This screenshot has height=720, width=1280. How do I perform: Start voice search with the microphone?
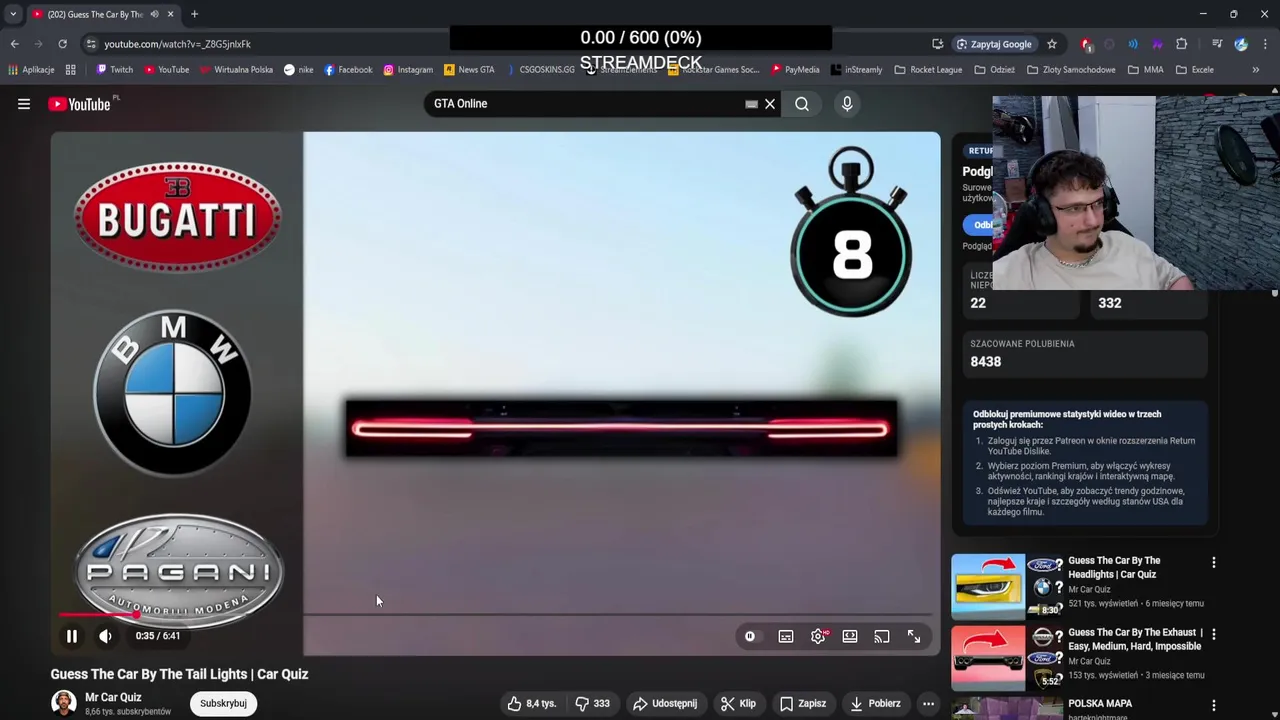pos(847,104)
